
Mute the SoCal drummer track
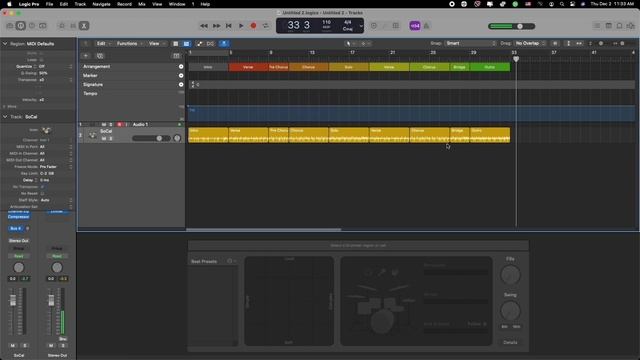104,139
